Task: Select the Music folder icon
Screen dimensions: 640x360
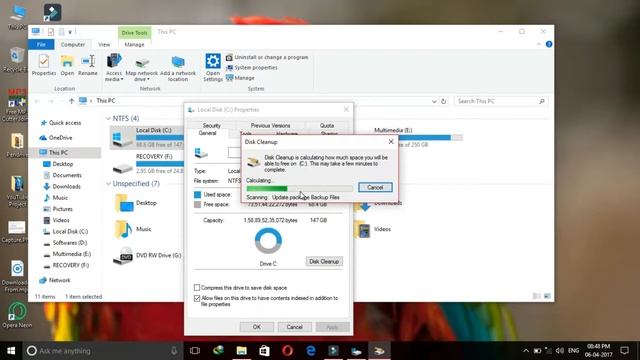Action: tap(124, 229)
